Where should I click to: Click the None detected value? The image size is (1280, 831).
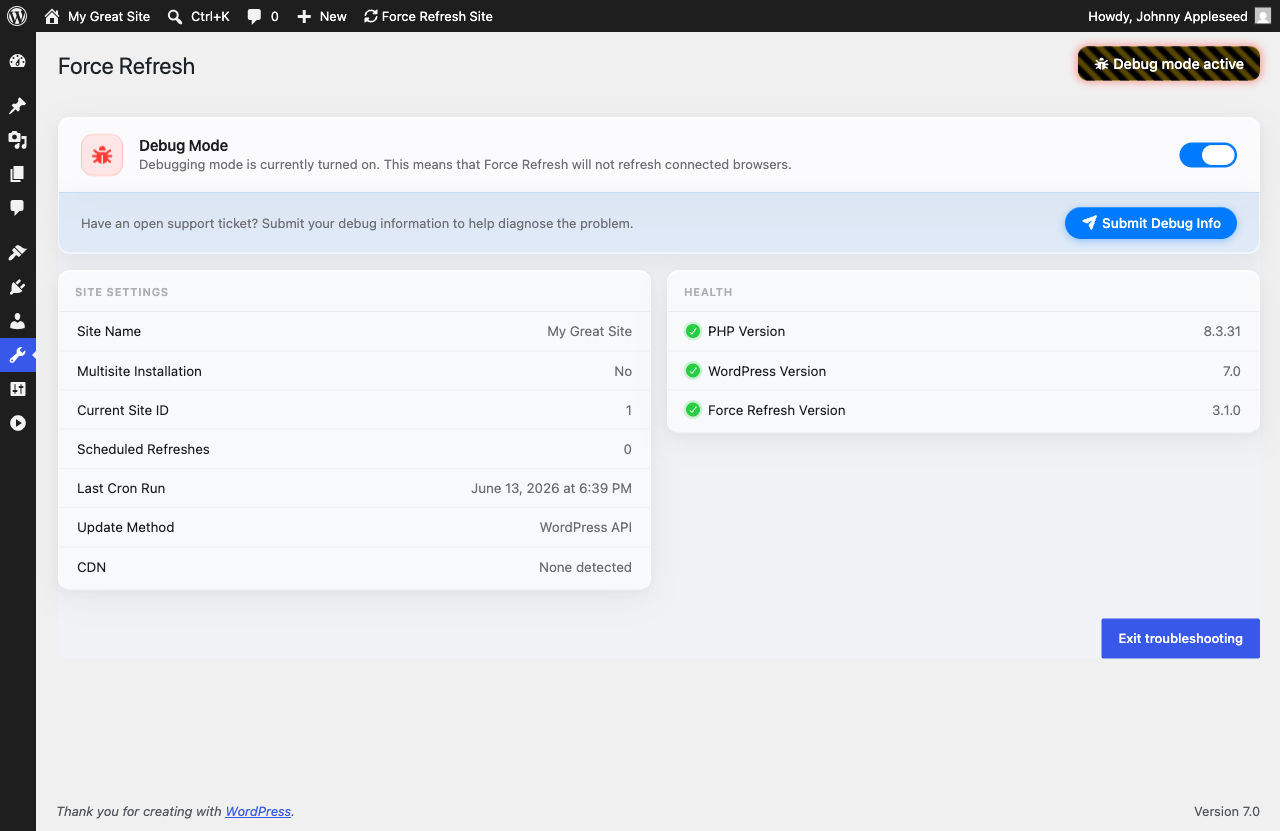click(585, 567)
